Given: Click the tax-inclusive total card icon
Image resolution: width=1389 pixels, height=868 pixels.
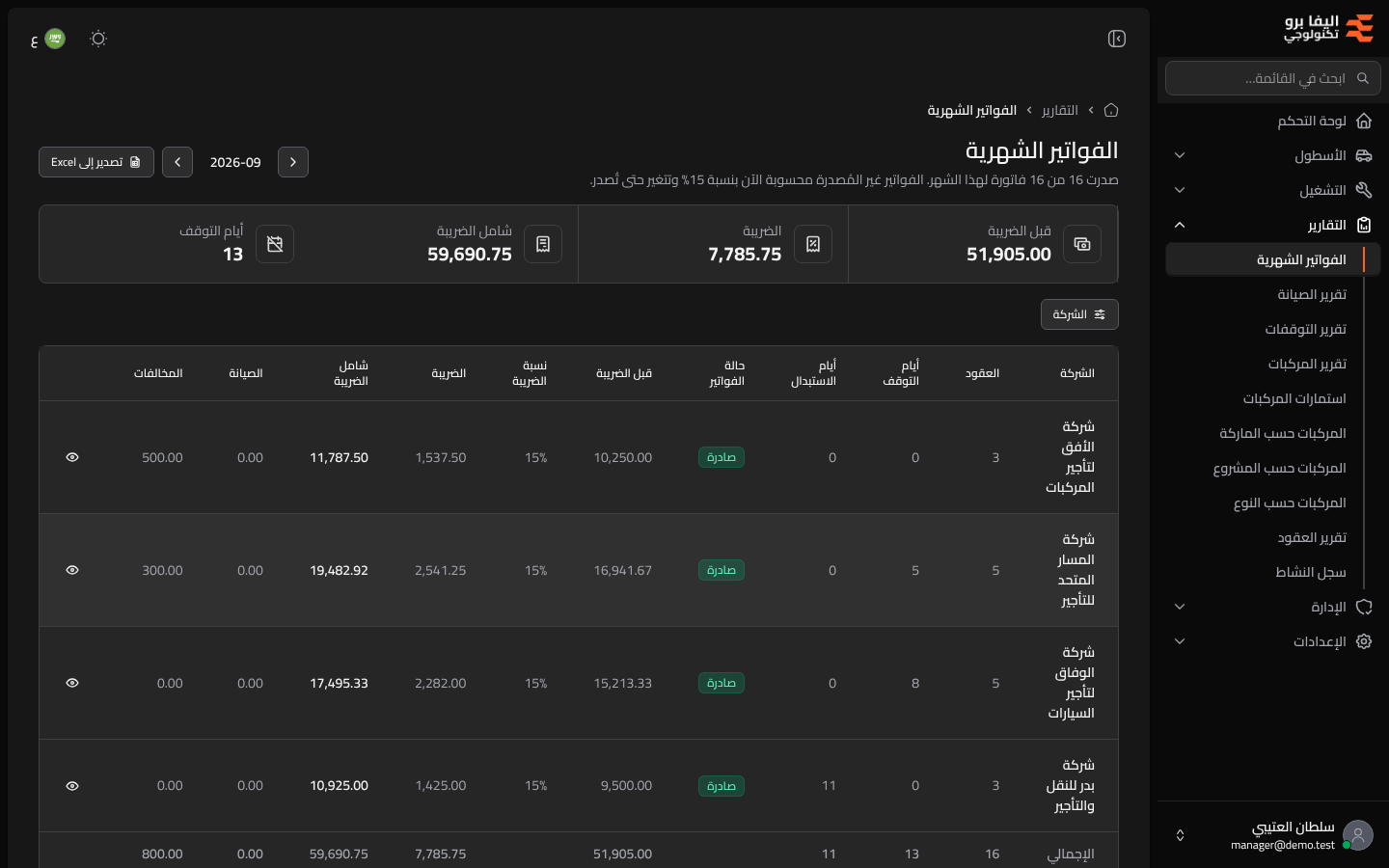Looking at the screenshot, I should tap(543, 244).
